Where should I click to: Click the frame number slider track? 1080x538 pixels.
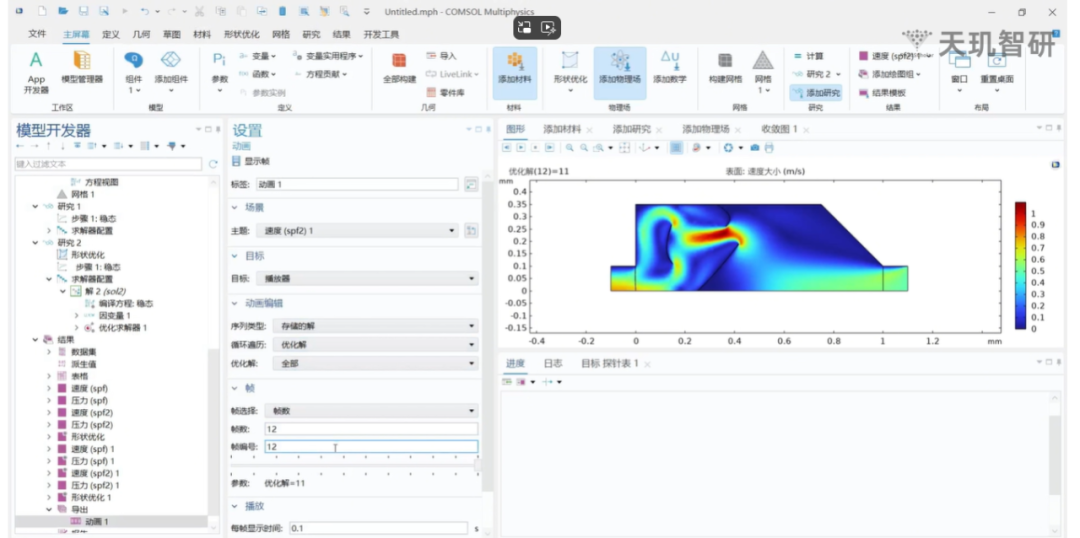pyautogui.click(x=355, y=466)
